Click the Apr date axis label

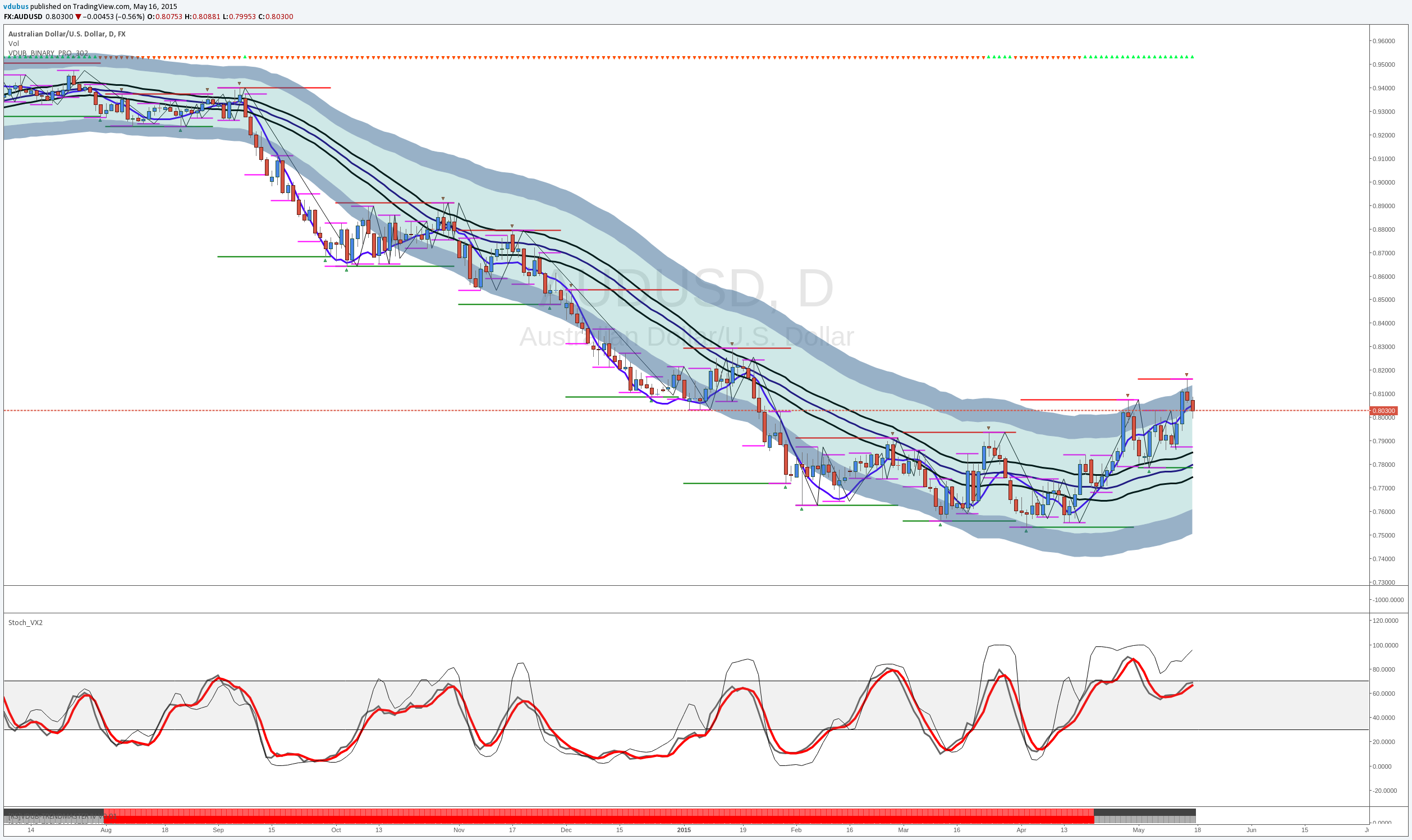click(x=1021, y=830)
